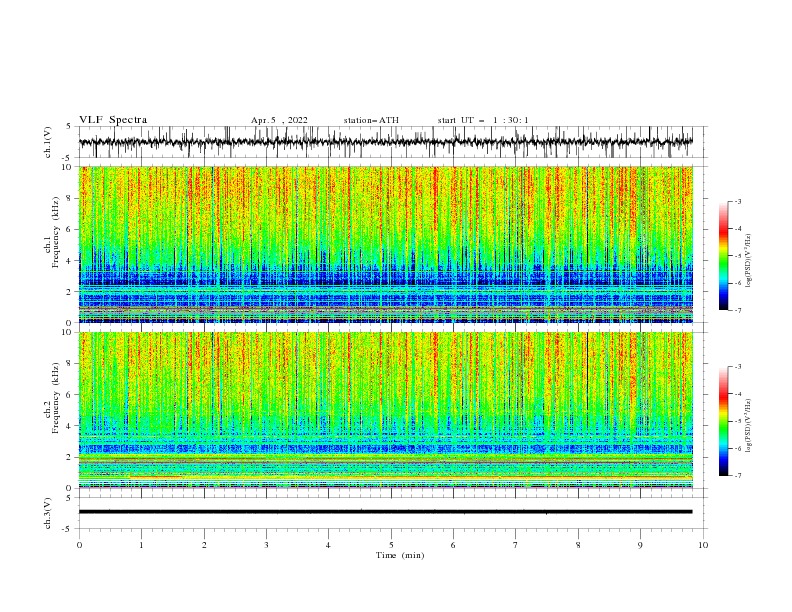Screen dimensions: 792x612
Task: Click tick label "10" on the Time axis
Action: click(x=703, y=545)
